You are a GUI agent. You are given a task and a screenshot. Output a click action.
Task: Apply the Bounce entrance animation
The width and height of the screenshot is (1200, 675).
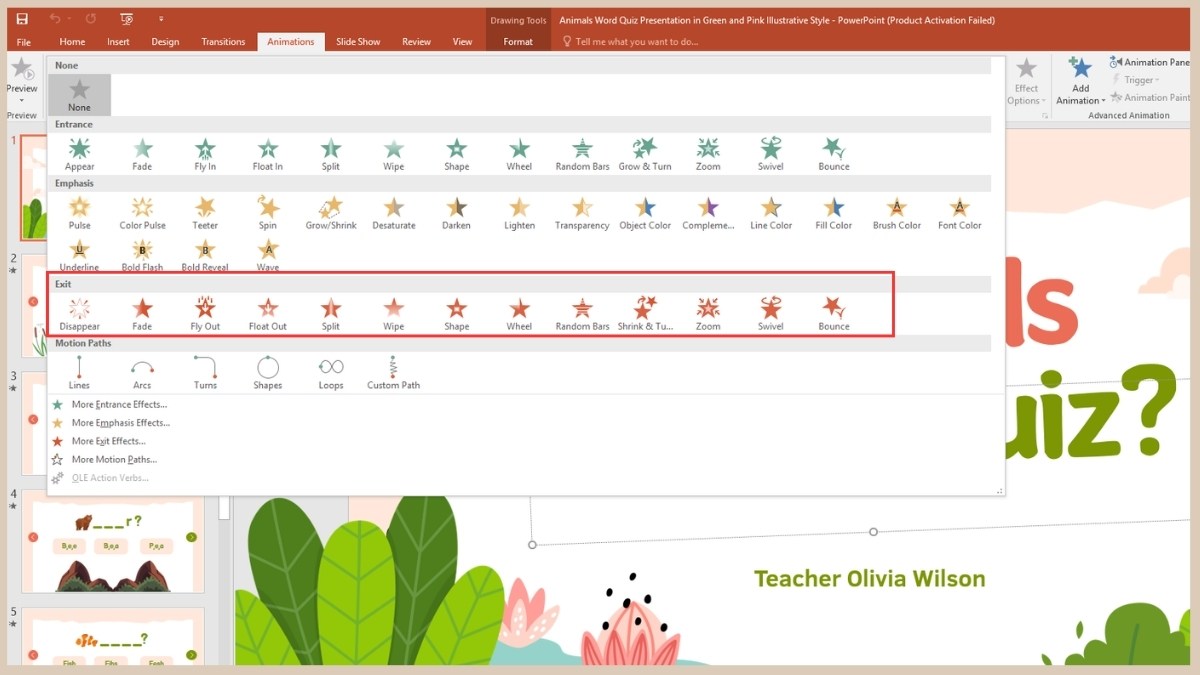tap(833, 152)
